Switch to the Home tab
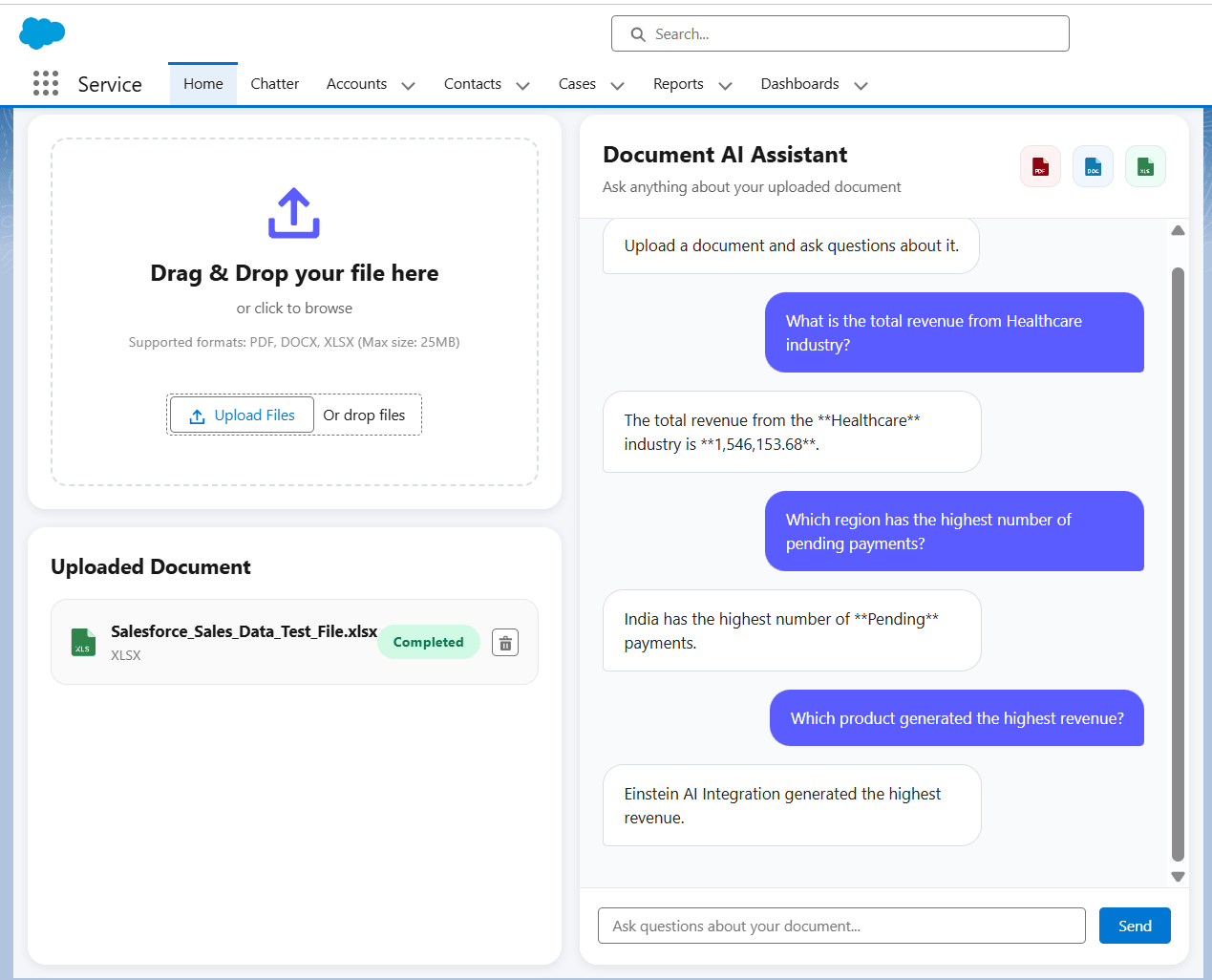 (x=203, y=84)
